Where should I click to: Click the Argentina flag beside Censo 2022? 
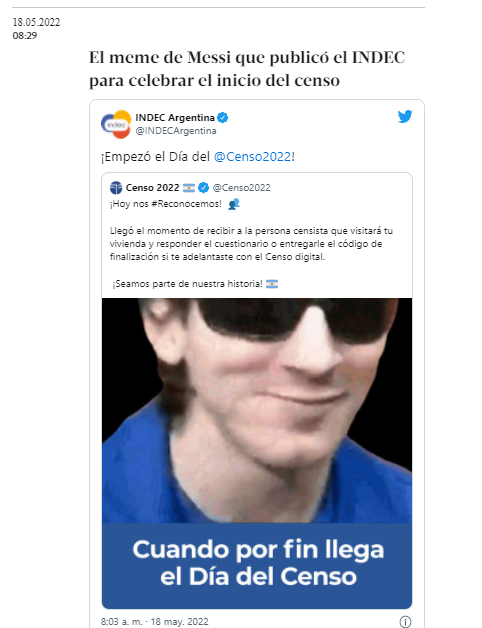click(x=189, y=187)
